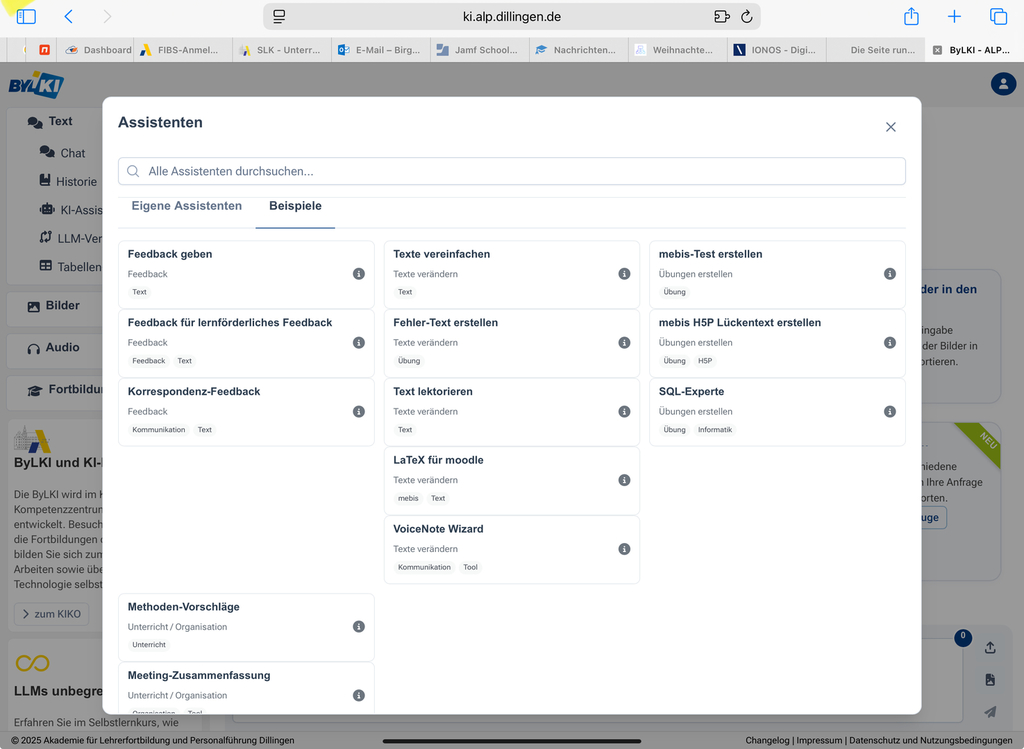
Task: Show info for Texte vereinfachen assistant
Action: tap(624, 274)
